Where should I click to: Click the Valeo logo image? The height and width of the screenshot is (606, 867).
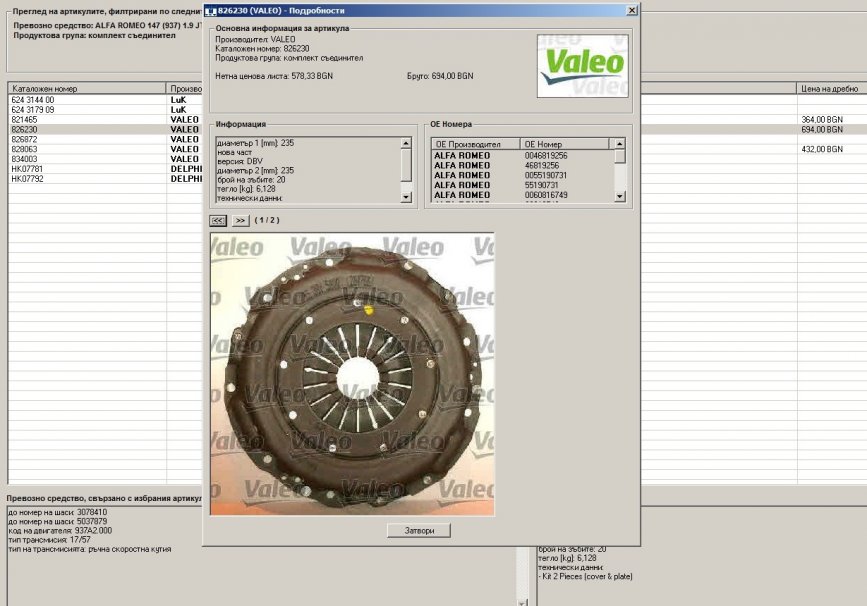click(x=584, y=66)
